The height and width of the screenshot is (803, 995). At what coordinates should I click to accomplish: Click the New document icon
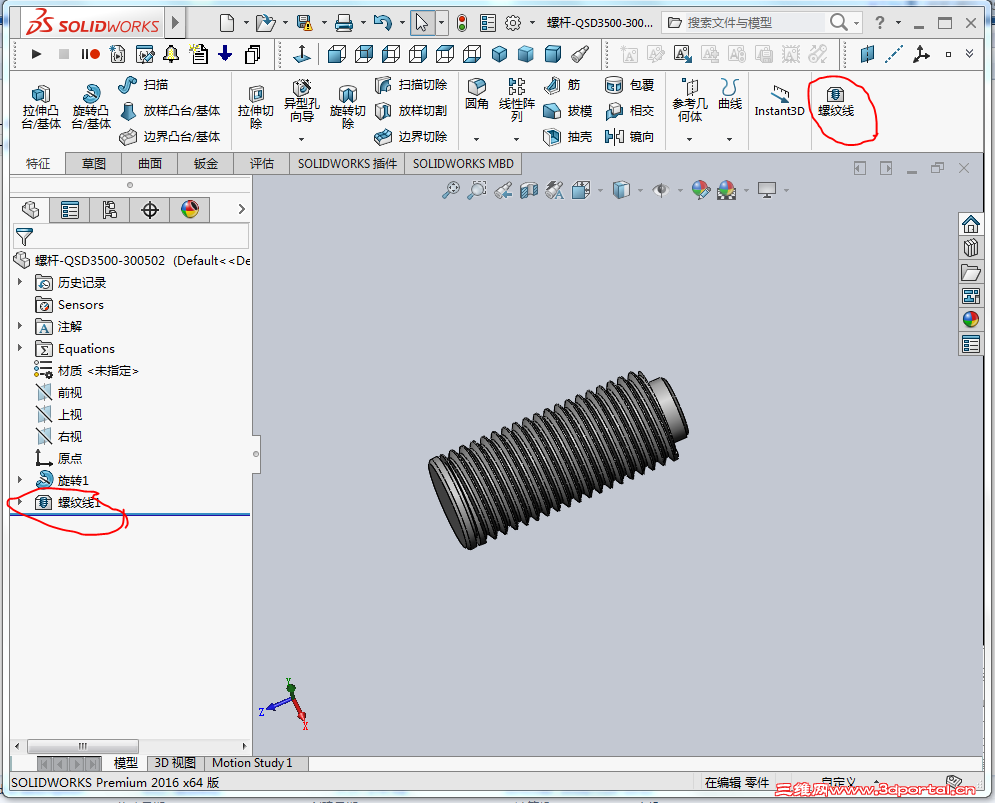pos(227,23)
